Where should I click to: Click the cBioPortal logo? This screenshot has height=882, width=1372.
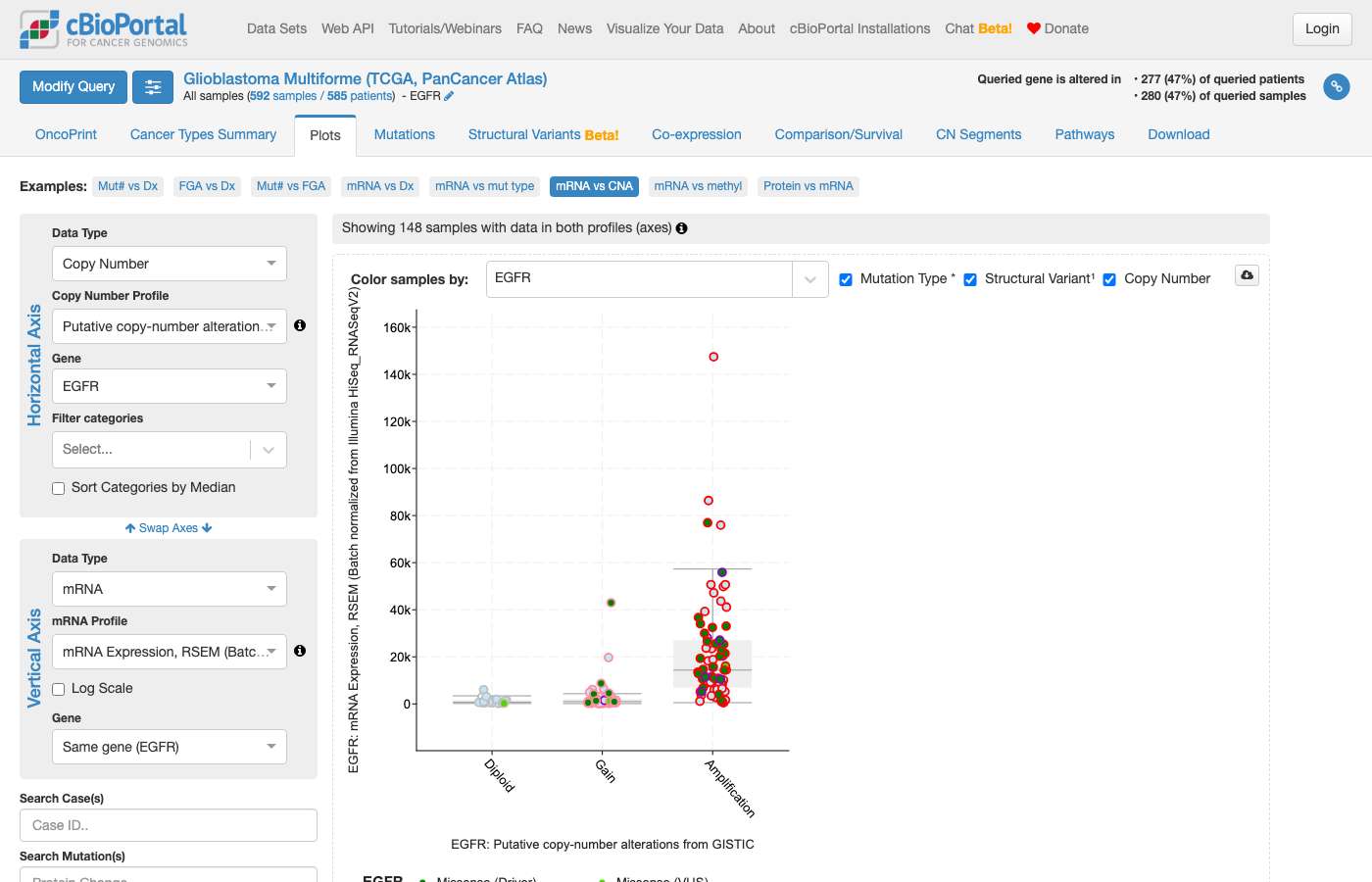tap(104, 29)
